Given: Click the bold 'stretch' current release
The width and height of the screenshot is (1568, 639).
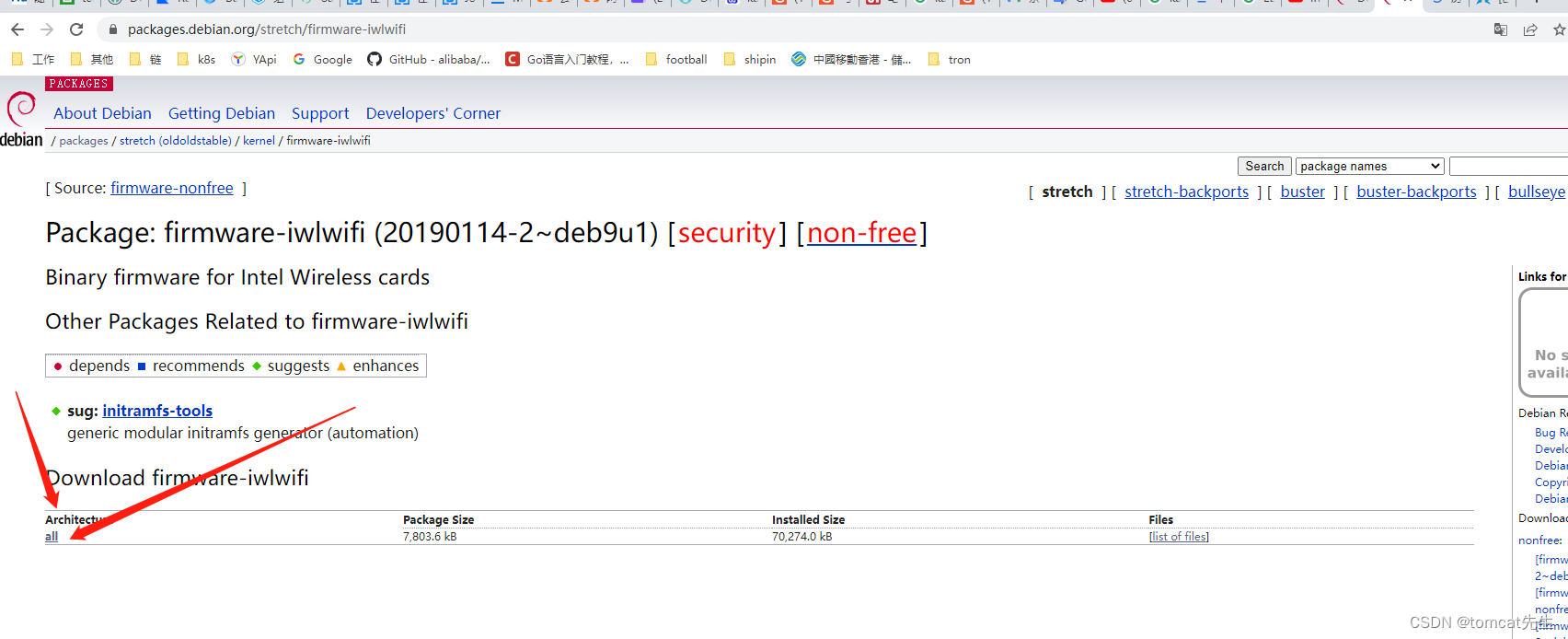Looking at the screenshot, I should [1067, 192].
